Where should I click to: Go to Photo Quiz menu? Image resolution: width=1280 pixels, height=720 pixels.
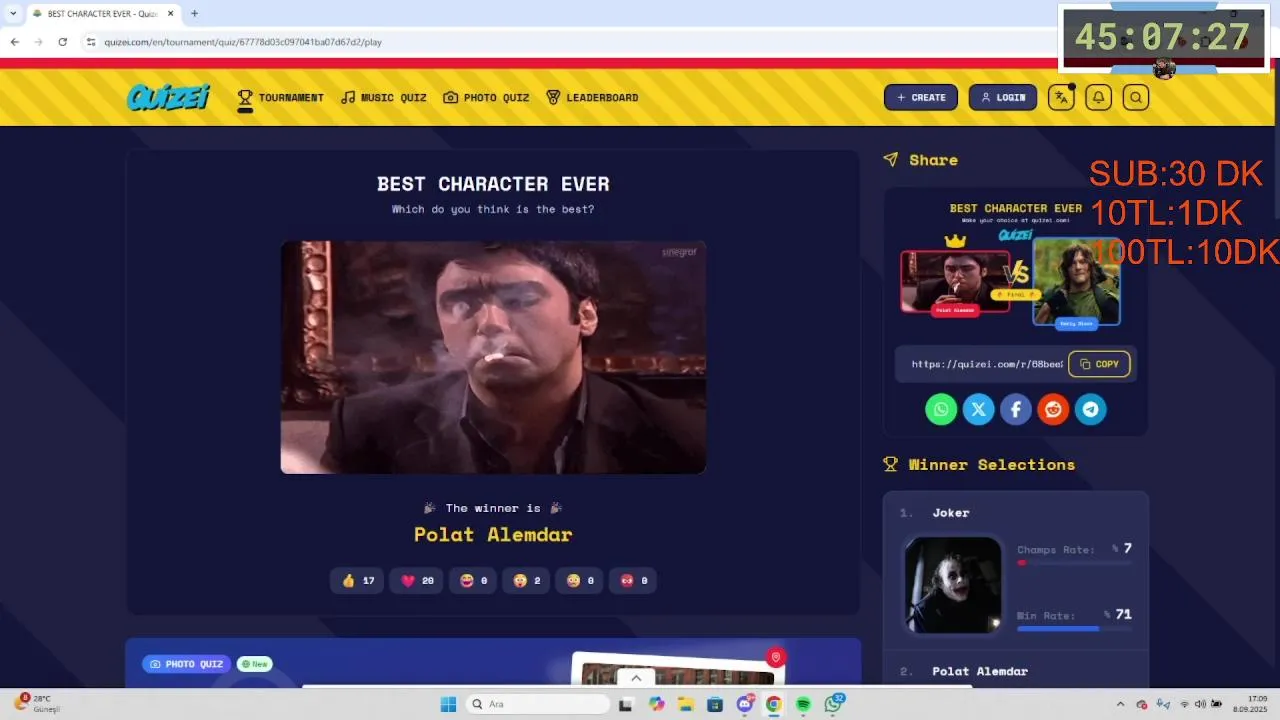(486, 97)
